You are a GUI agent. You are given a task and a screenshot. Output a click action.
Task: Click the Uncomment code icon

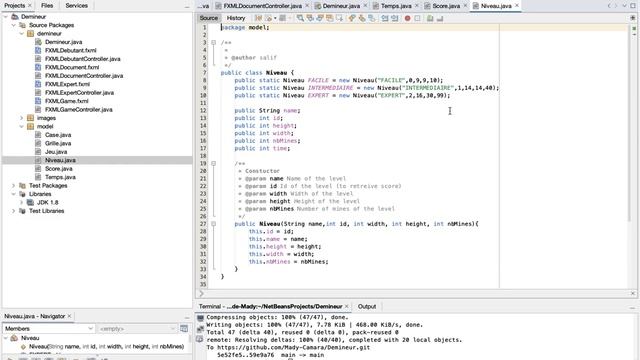(x=440, y=18)
